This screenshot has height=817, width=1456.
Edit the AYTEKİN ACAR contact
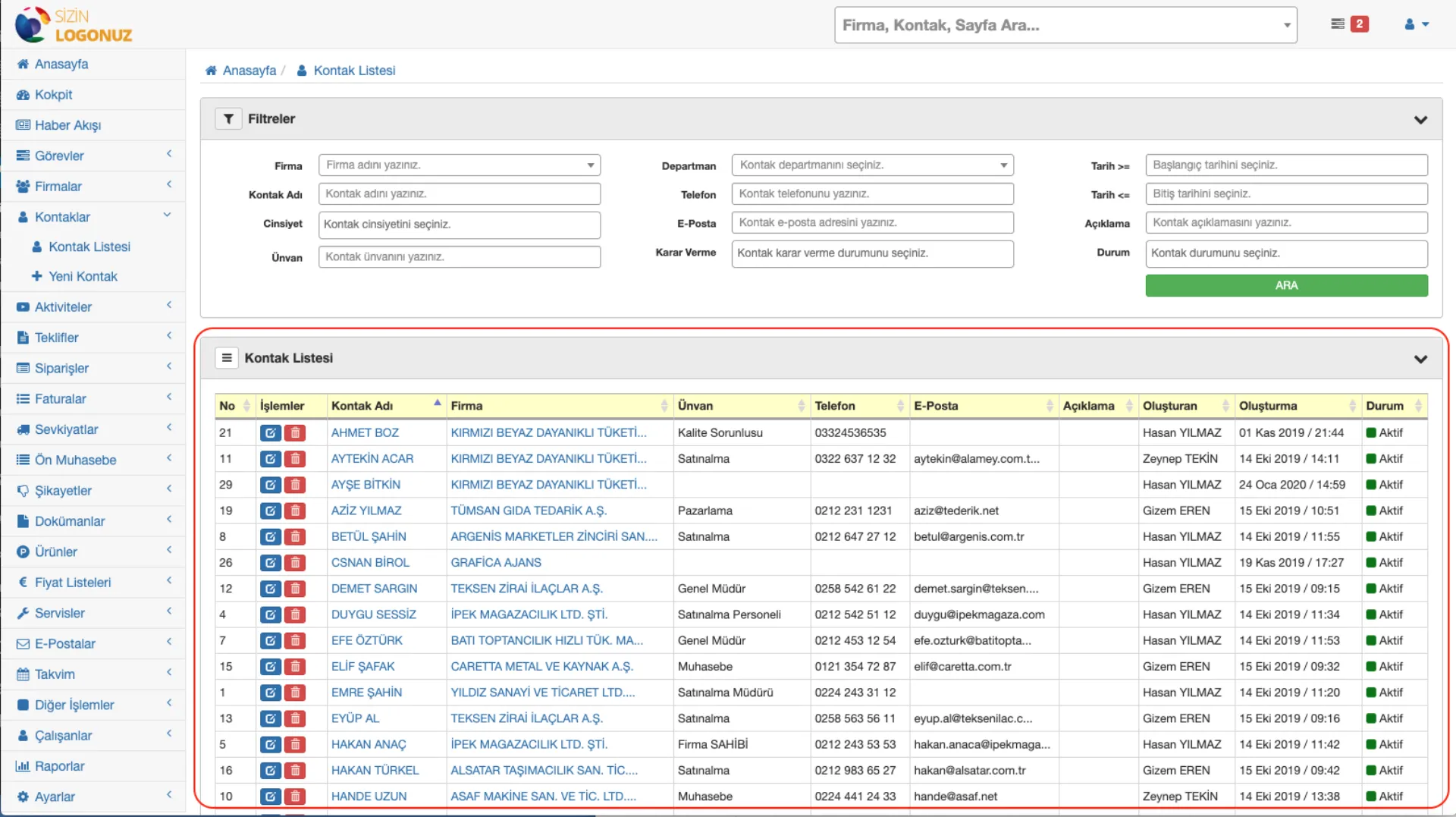click(270, 459)
